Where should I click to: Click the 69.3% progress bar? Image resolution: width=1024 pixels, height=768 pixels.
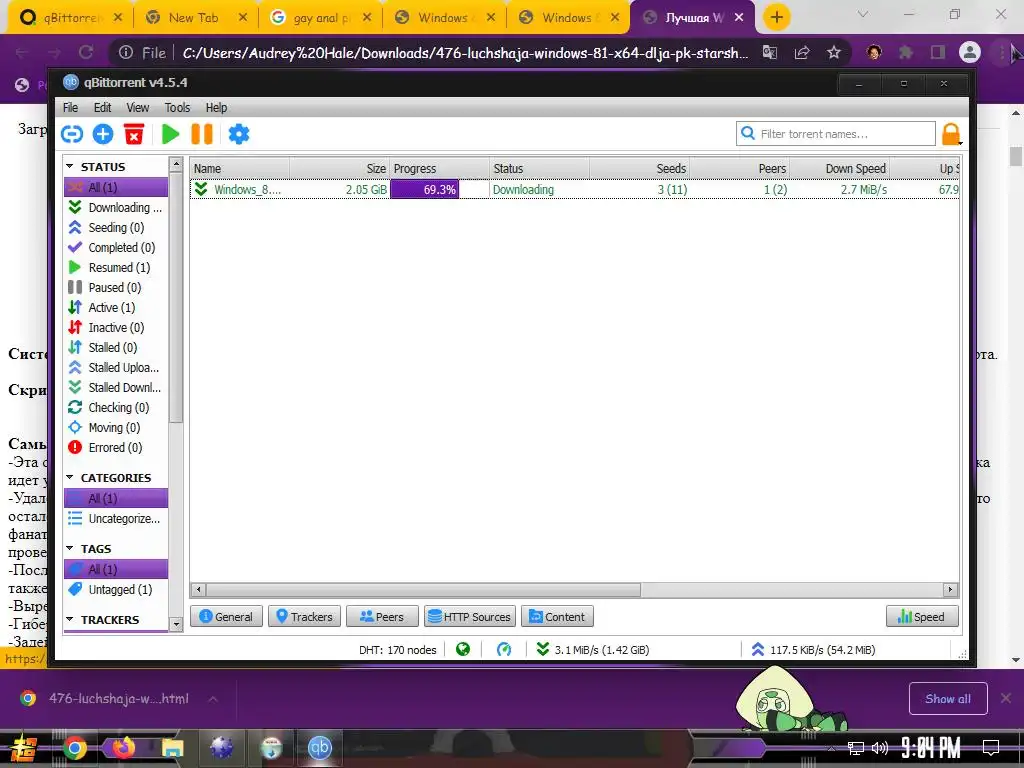[x=440, y=189]
